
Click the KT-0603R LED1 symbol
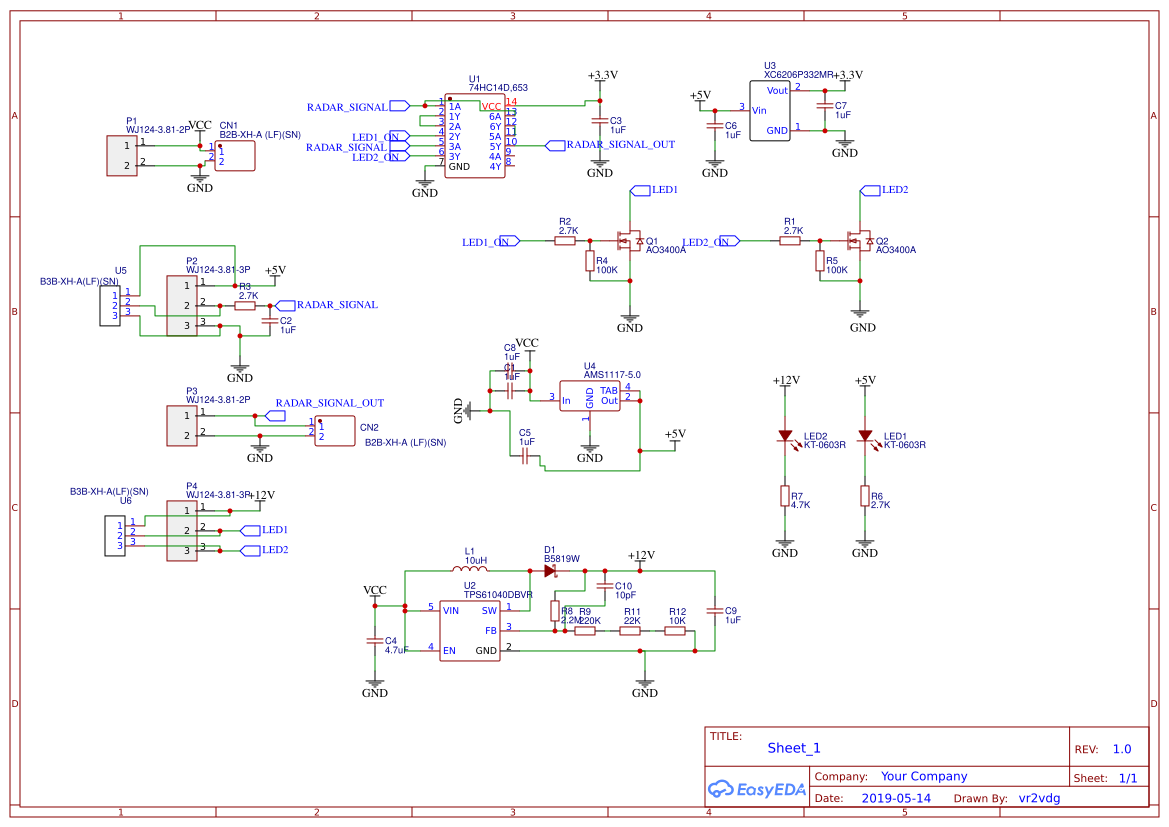point(864,435)
